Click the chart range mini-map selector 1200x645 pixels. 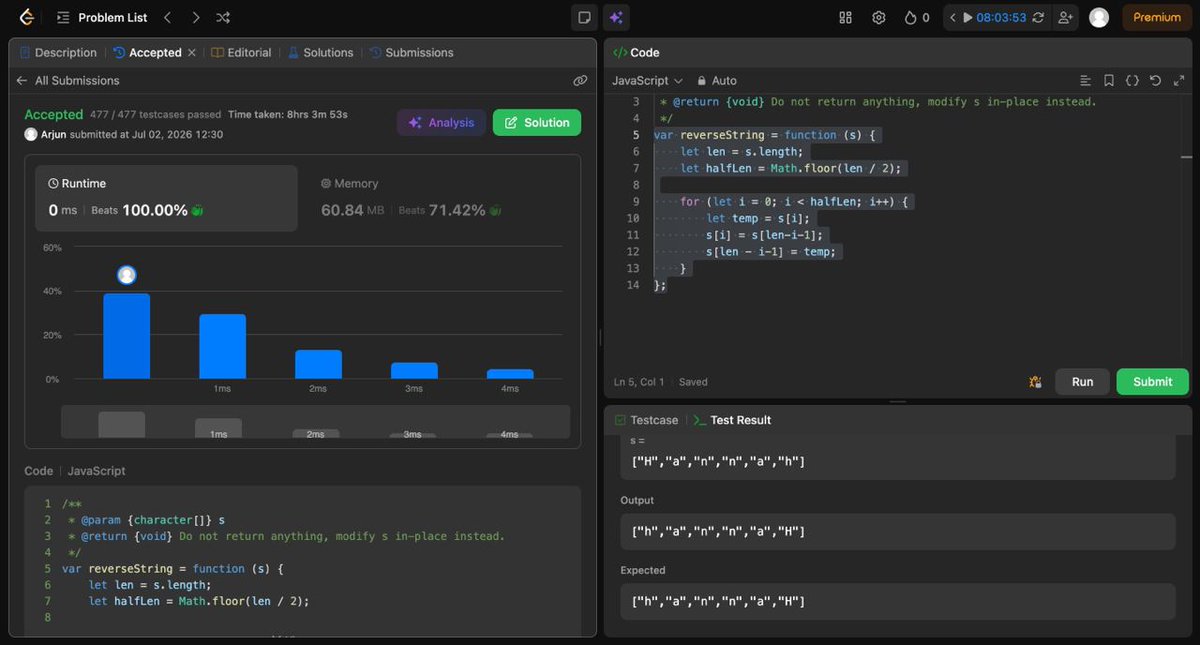(316, 421)
